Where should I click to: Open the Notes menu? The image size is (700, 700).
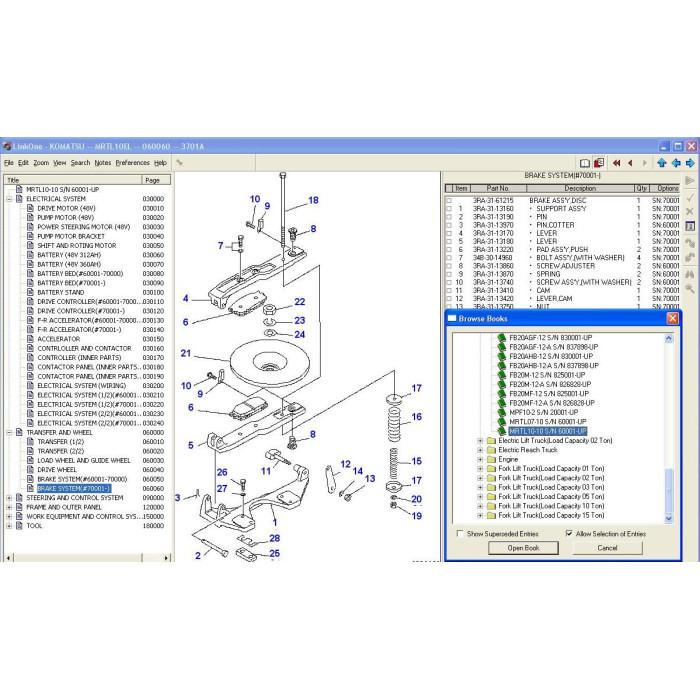[x=103, y=163]
